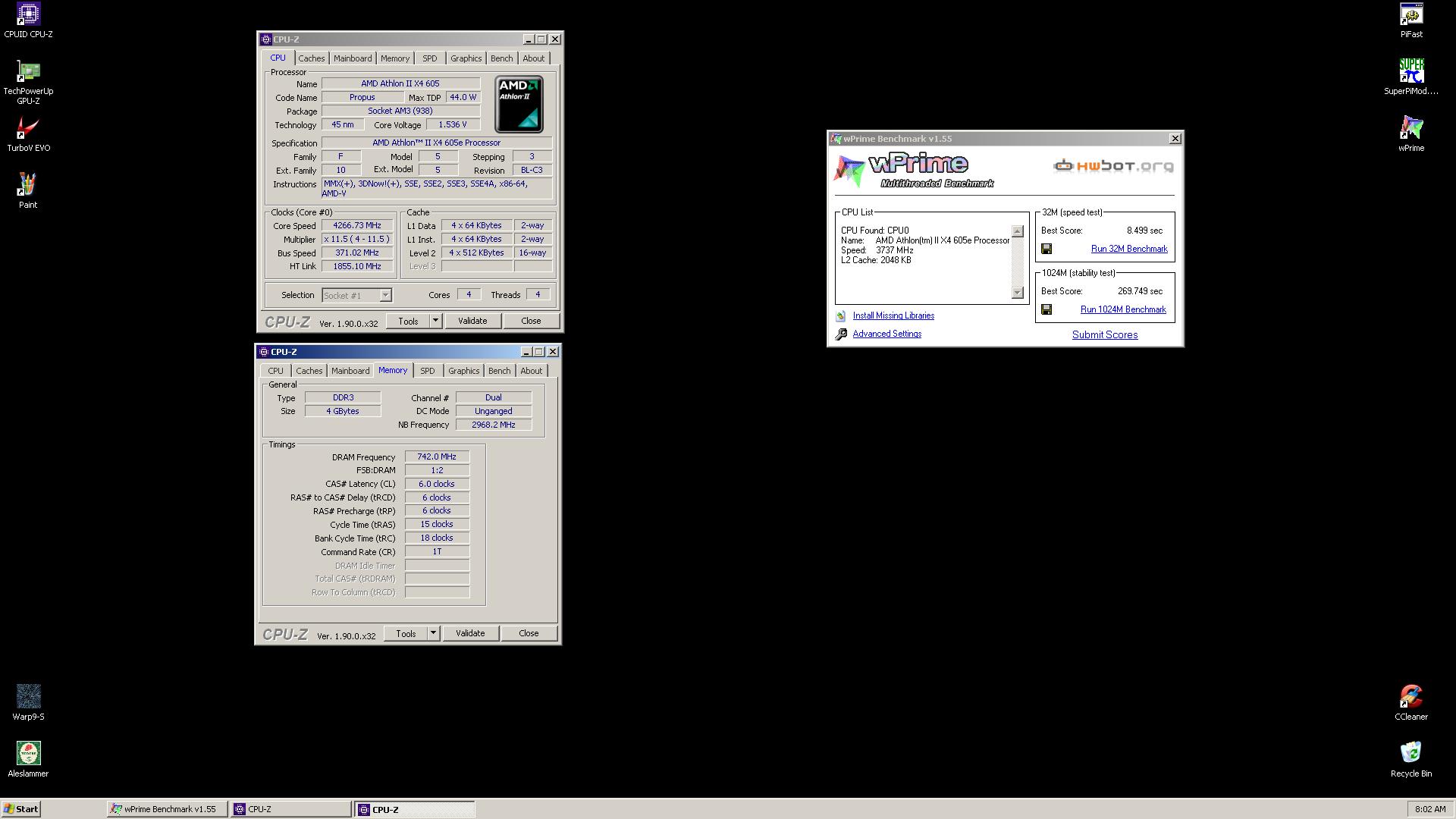This screenshot has width=1456, height=819.
Task: Click Submit Scores link
Action: 1104,334
